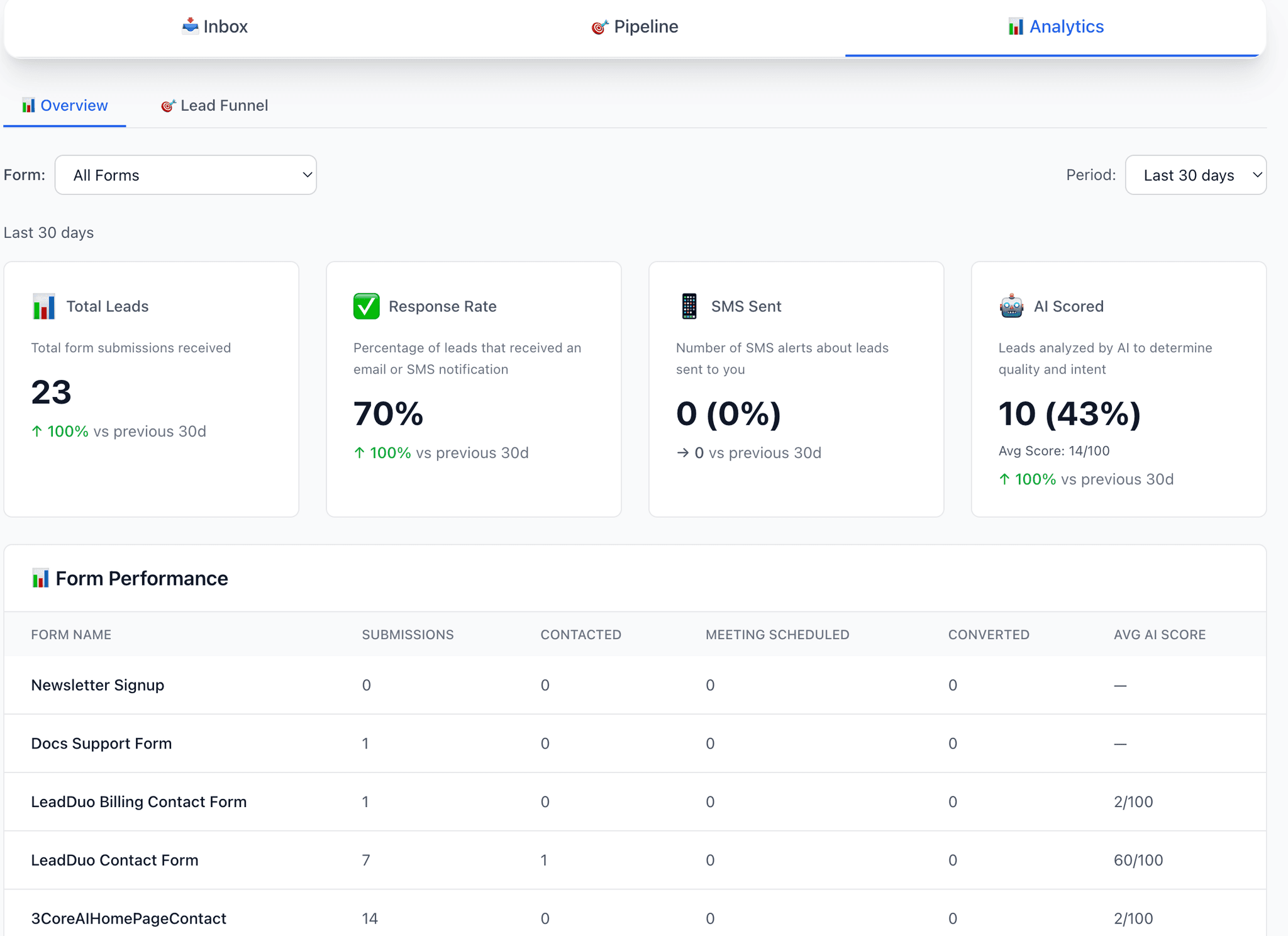Viewport: 1288px width, 936px height.
Task: Click the phone icon on SMS Sent card
Action: 689,306
